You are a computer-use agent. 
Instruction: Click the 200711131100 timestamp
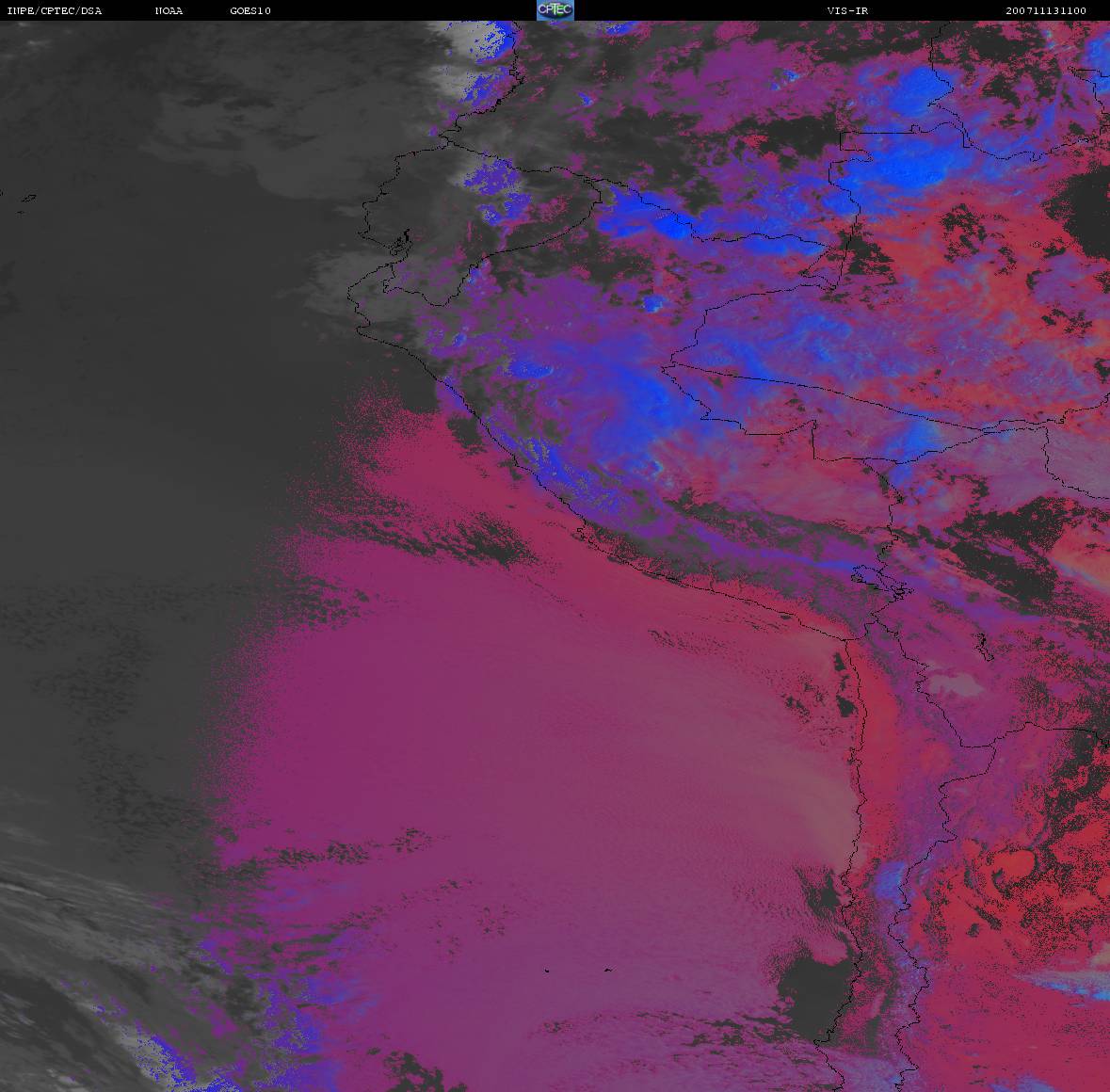point(1046,10)
